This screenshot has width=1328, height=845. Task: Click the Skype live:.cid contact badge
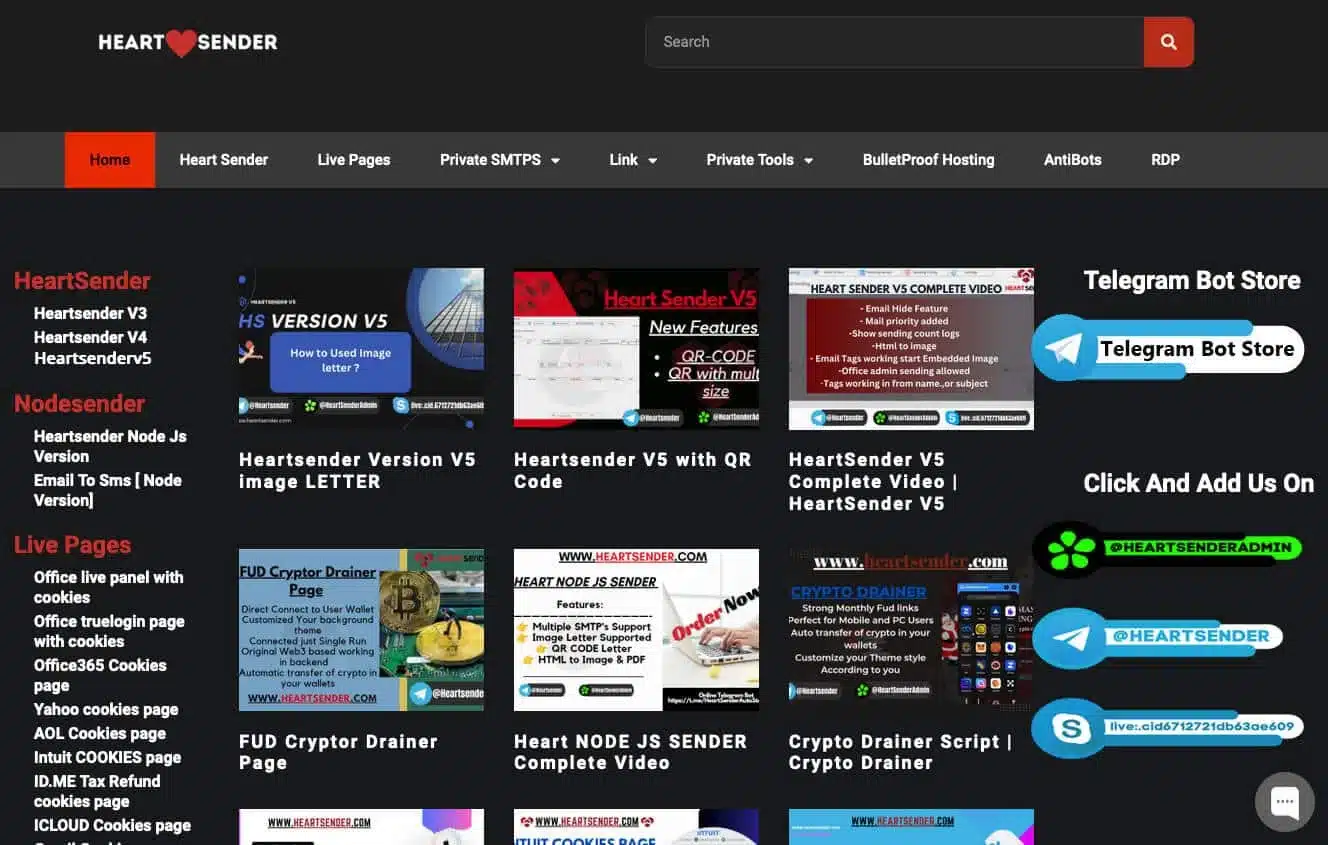(1168, 727)
